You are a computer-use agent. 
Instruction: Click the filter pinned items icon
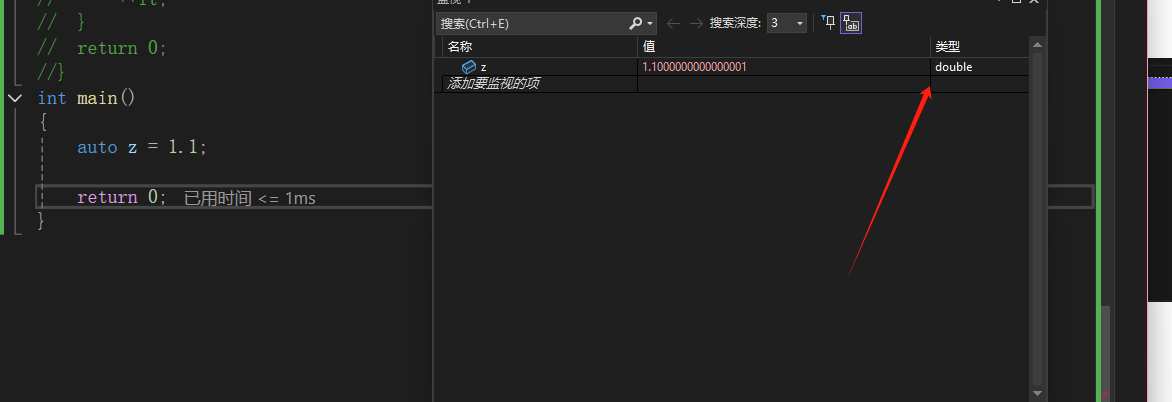828,22
